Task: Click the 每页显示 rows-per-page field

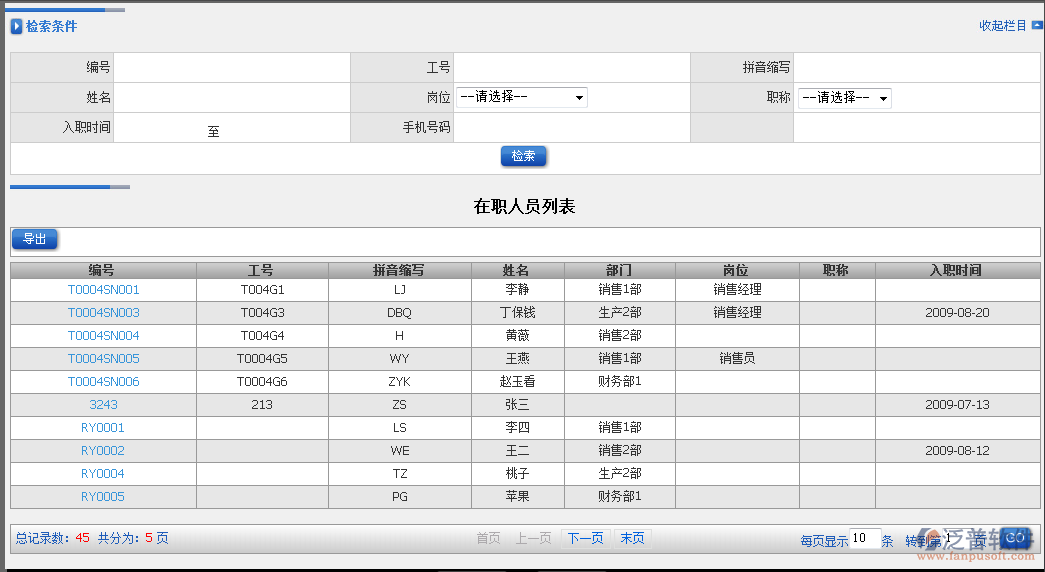Action: pos(864,539)
